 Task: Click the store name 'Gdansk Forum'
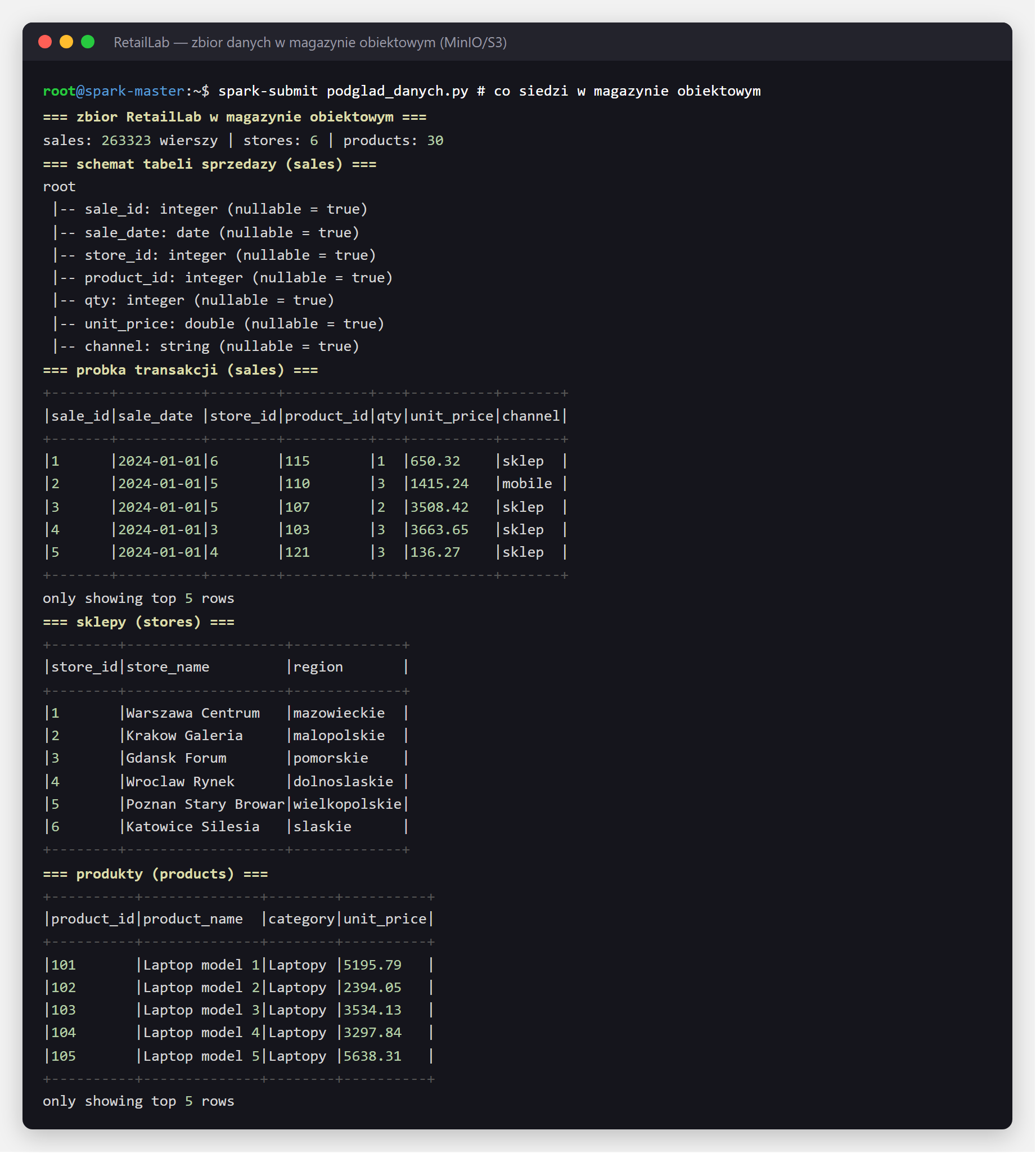click(x=177, y=759)
